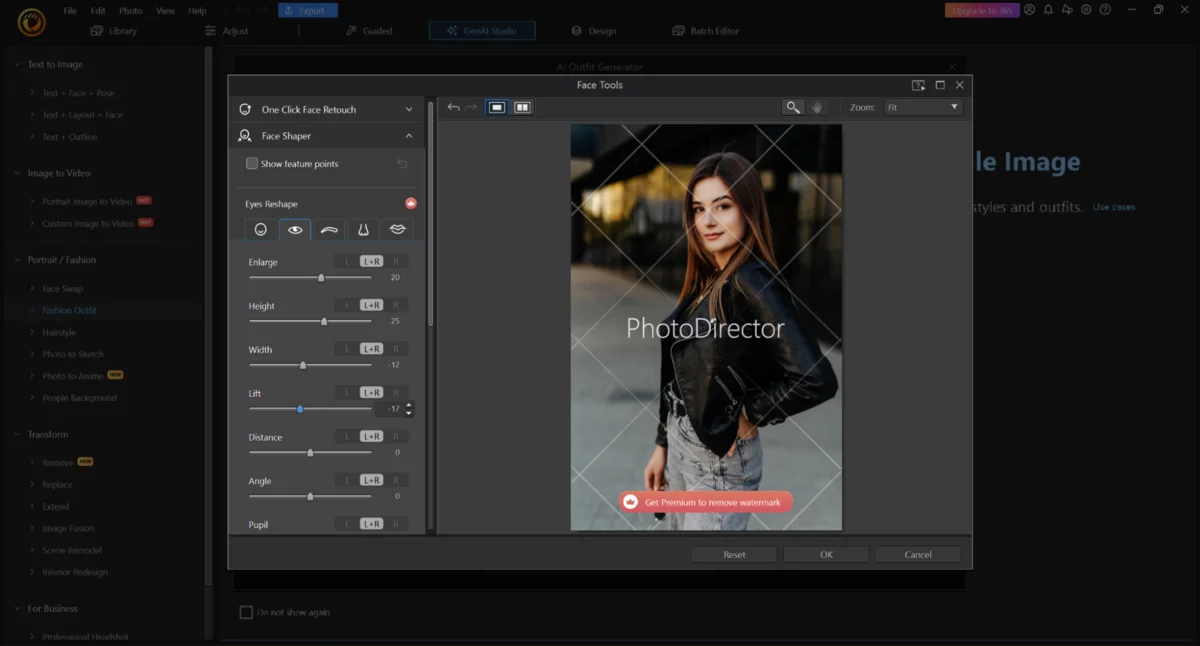Image resolution: width=1200 pixels, height=646 pixels.
Task: Open the File menu
Action: pyautogui.click(x=70, y=11)
